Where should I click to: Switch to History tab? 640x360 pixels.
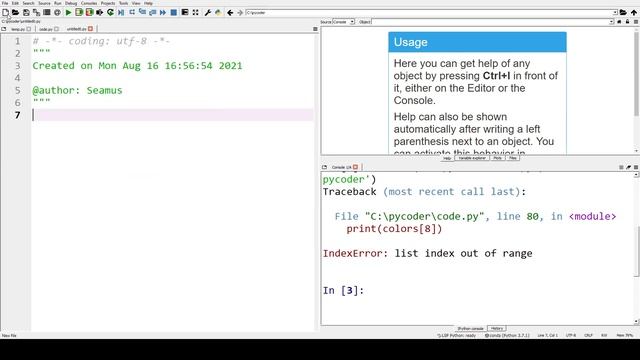(497, 329)
